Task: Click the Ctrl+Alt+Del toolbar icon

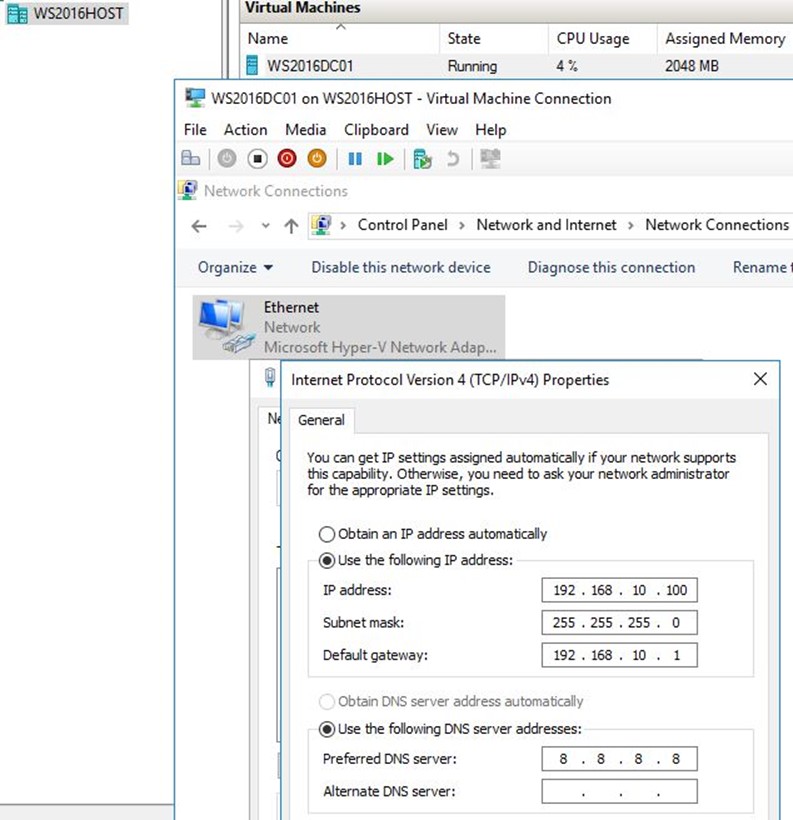Action: 190,158
